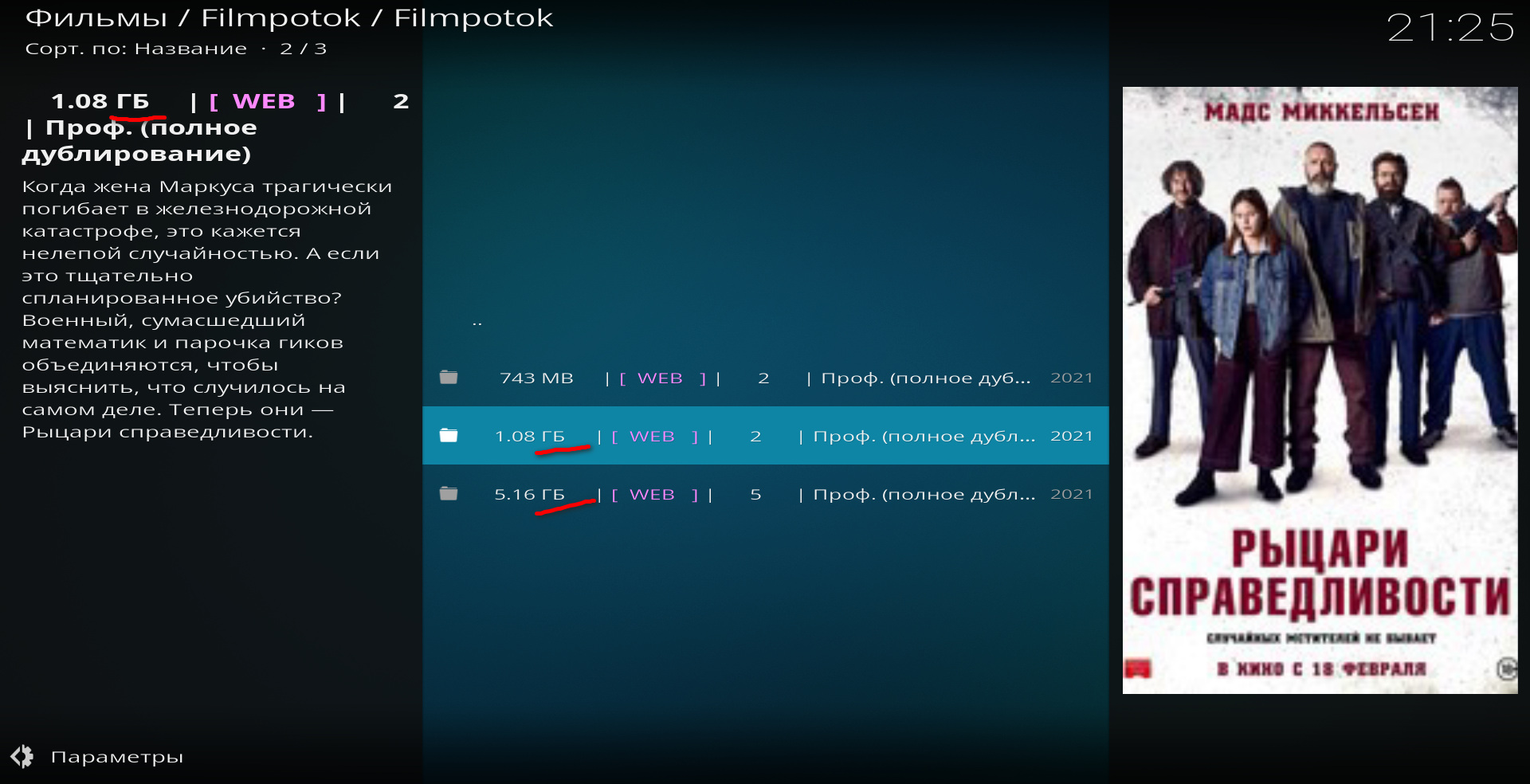
Task: Click the 'Сорт. по: Название' sort label
Action: click(135, 49)
